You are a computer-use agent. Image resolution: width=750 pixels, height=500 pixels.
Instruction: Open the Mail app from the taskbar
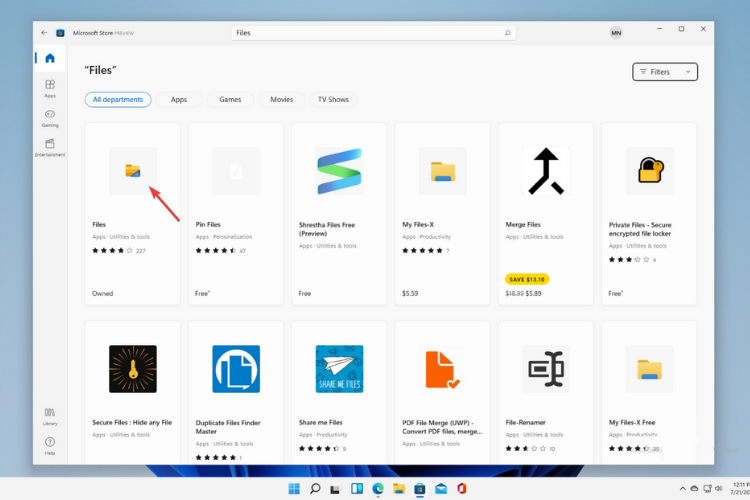pyautogui.click(x=441, y=489)
